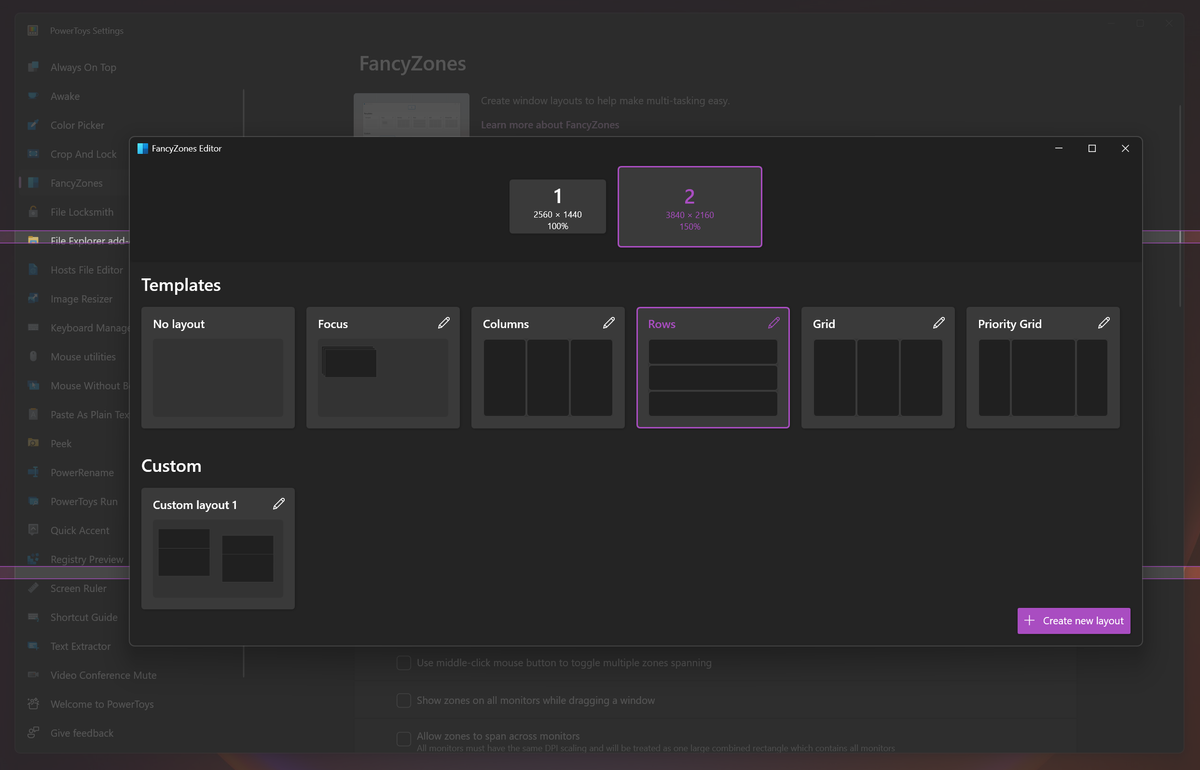Open Mouse Without Borders sidebar item
This screenshot has height=770, width=1200.
click(90, 386)
